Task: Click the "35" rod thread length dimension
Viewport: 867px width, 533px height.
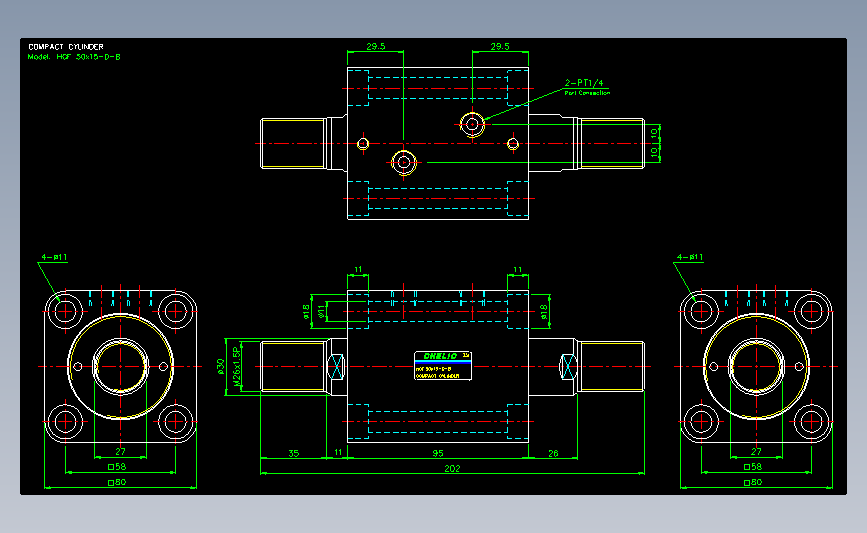Action: pos(294,453)
